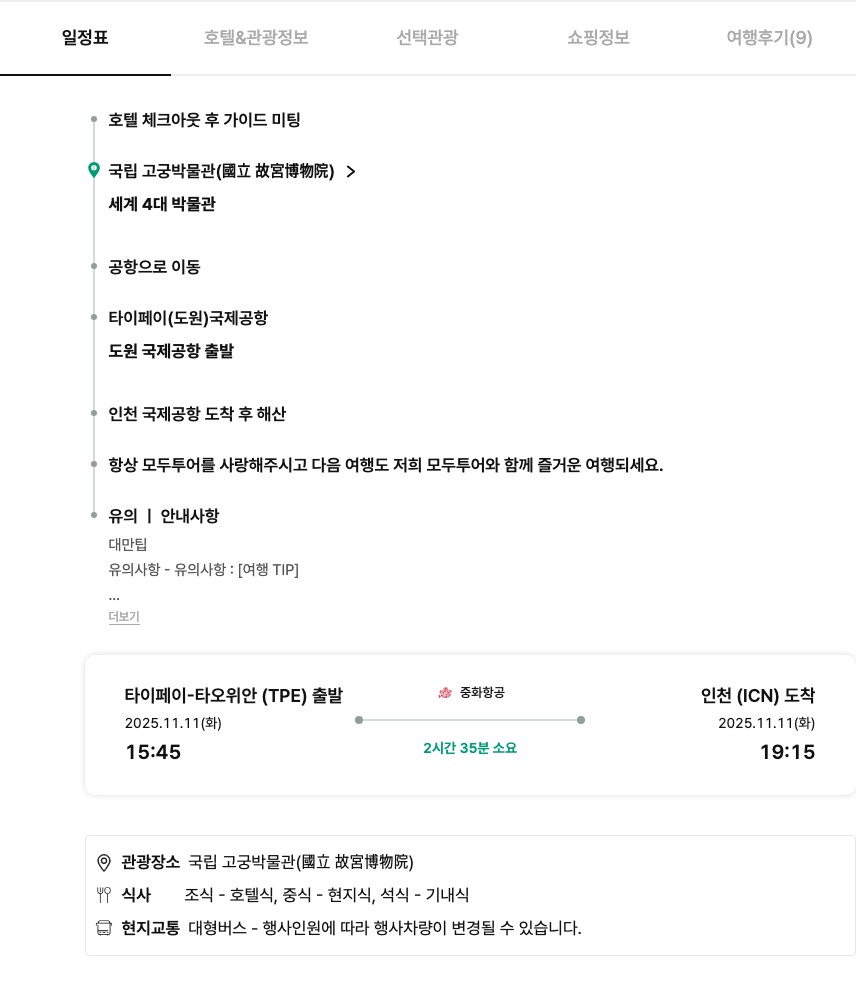This screenshot has height=993, width=856.
Task: Click the 식사 fork and knife icon
Action: [x=104, y=895]
